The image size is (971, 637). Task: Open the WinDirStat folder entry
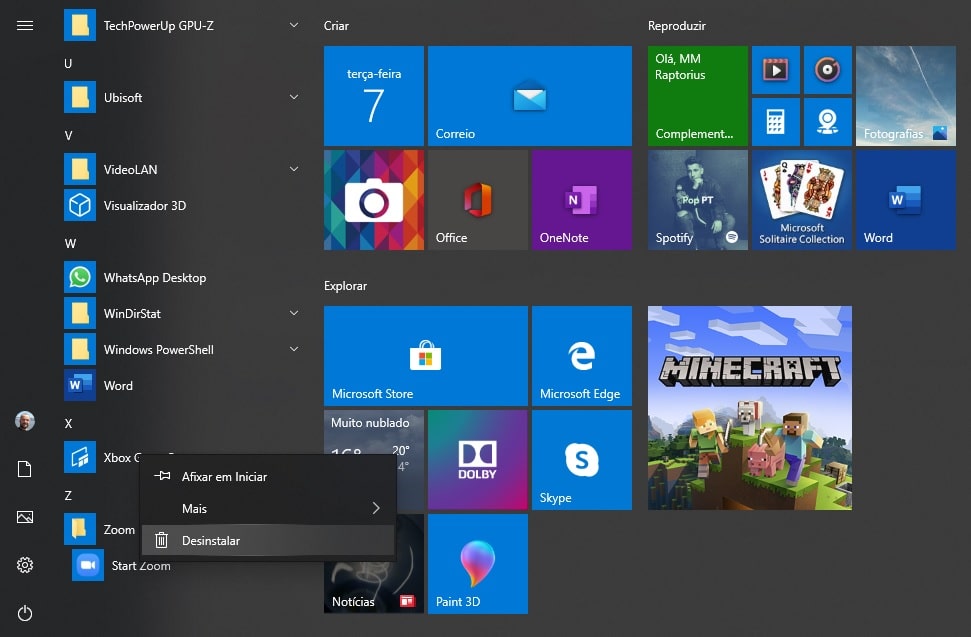click(183, 313)
